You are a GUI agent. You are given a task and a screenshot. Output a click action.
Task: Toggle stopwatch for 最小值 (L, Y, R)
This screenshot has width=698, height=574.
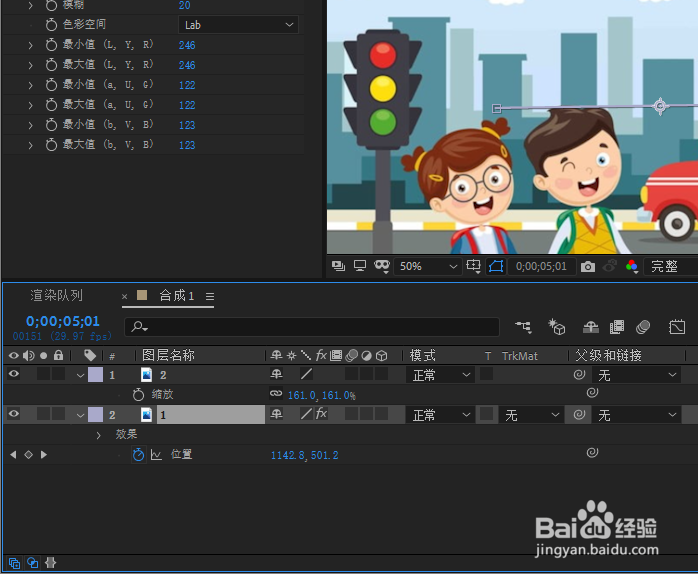pyautogui.click(x=51, y=45)
